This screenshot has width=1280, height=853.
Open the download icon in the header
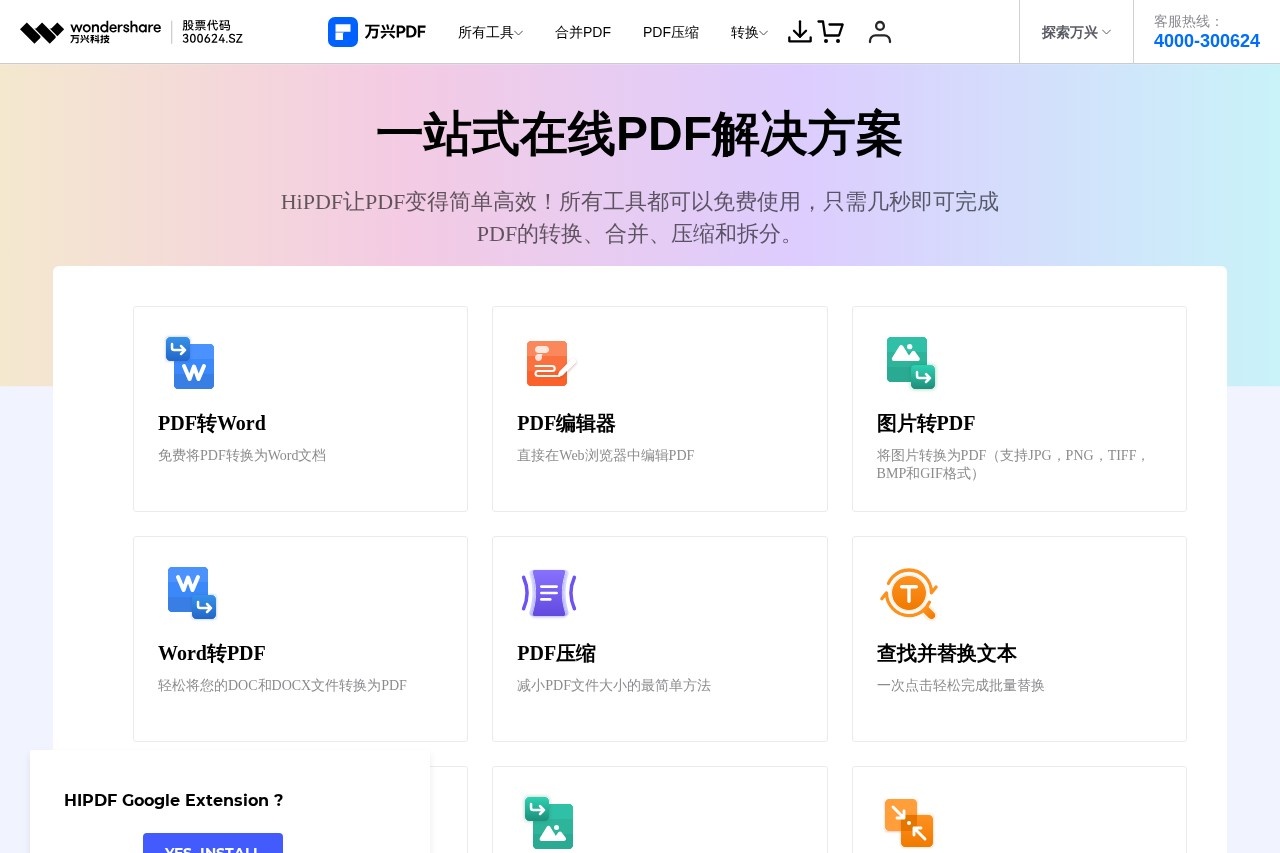800,32
